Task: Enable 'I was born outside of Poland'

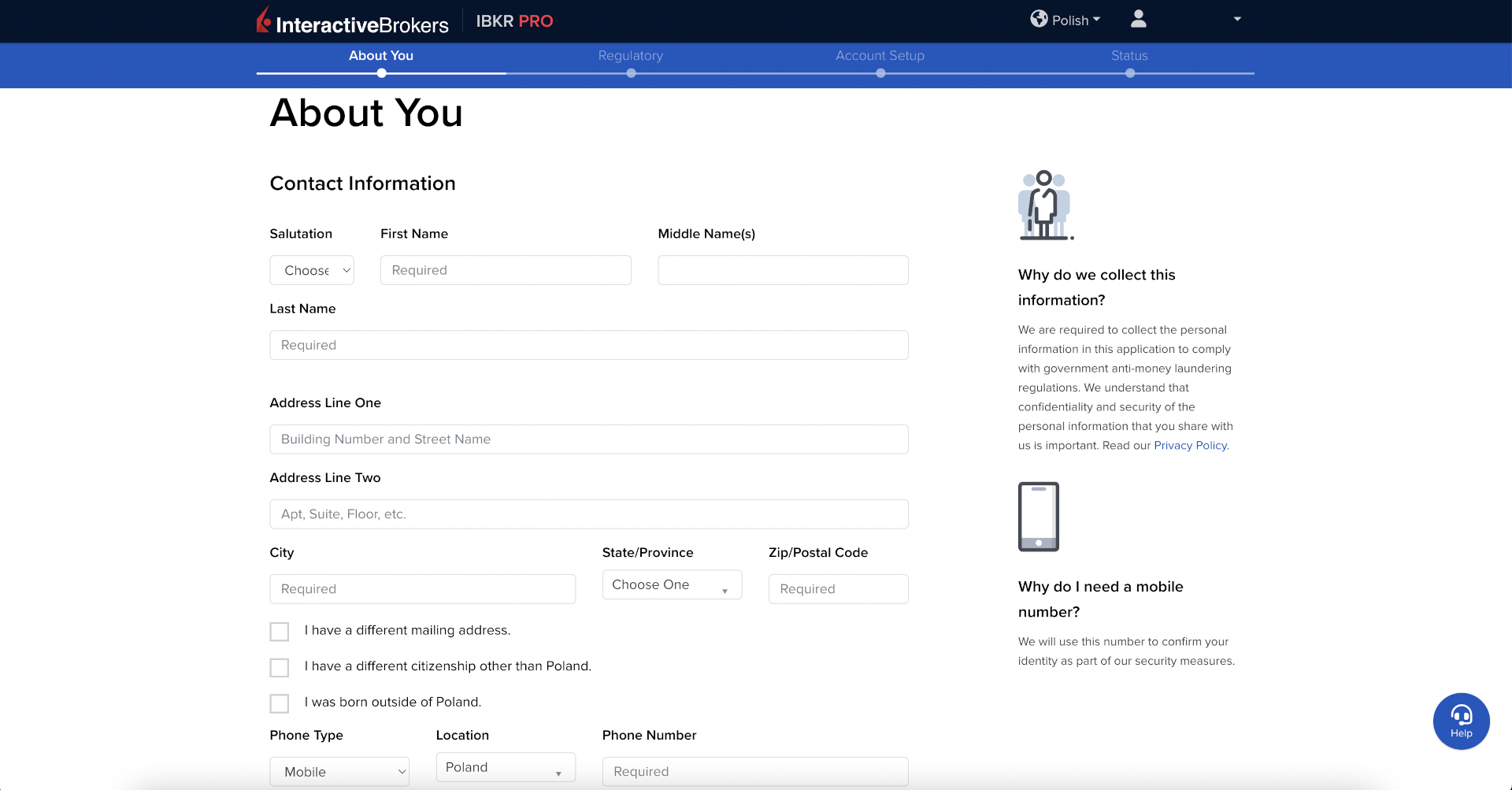Action: click(x=280, y=703)
